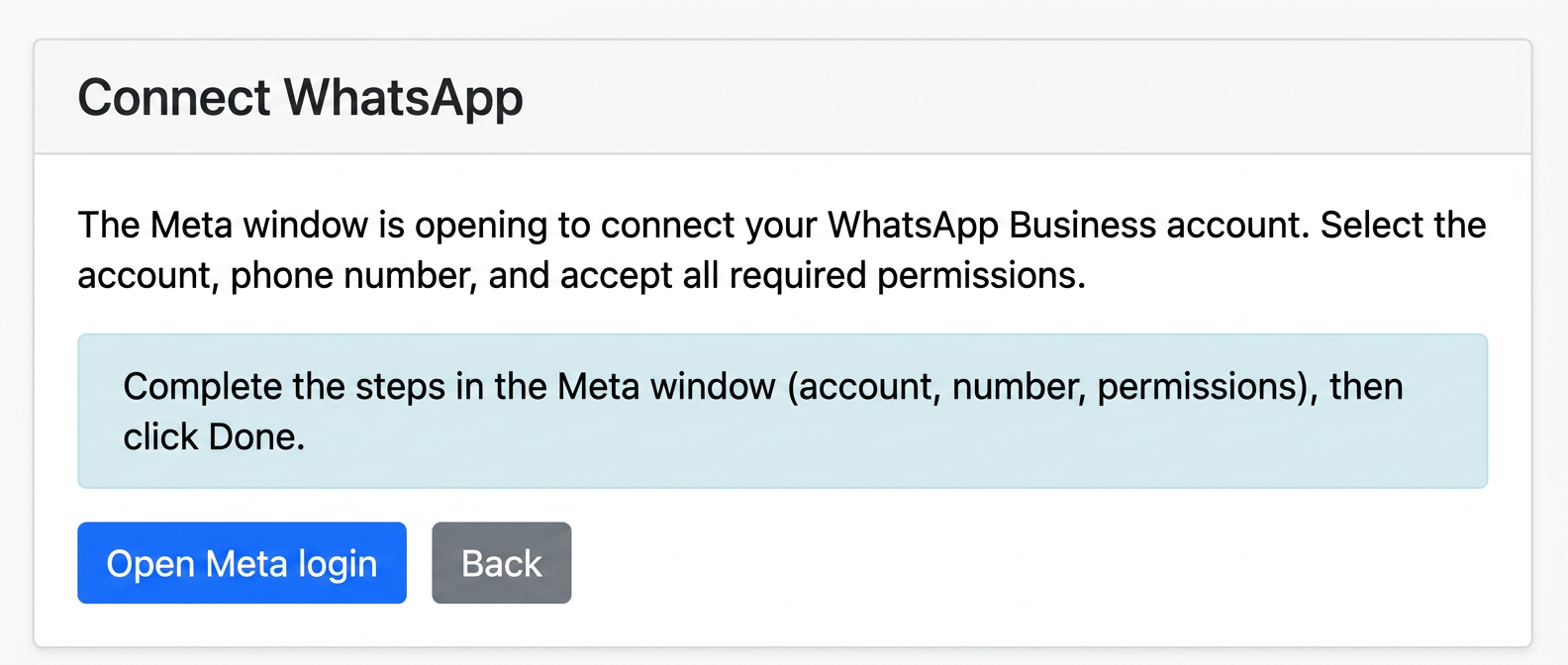
Task: Click the word 'WhatsApp' in the title
Action: (404, 99)
